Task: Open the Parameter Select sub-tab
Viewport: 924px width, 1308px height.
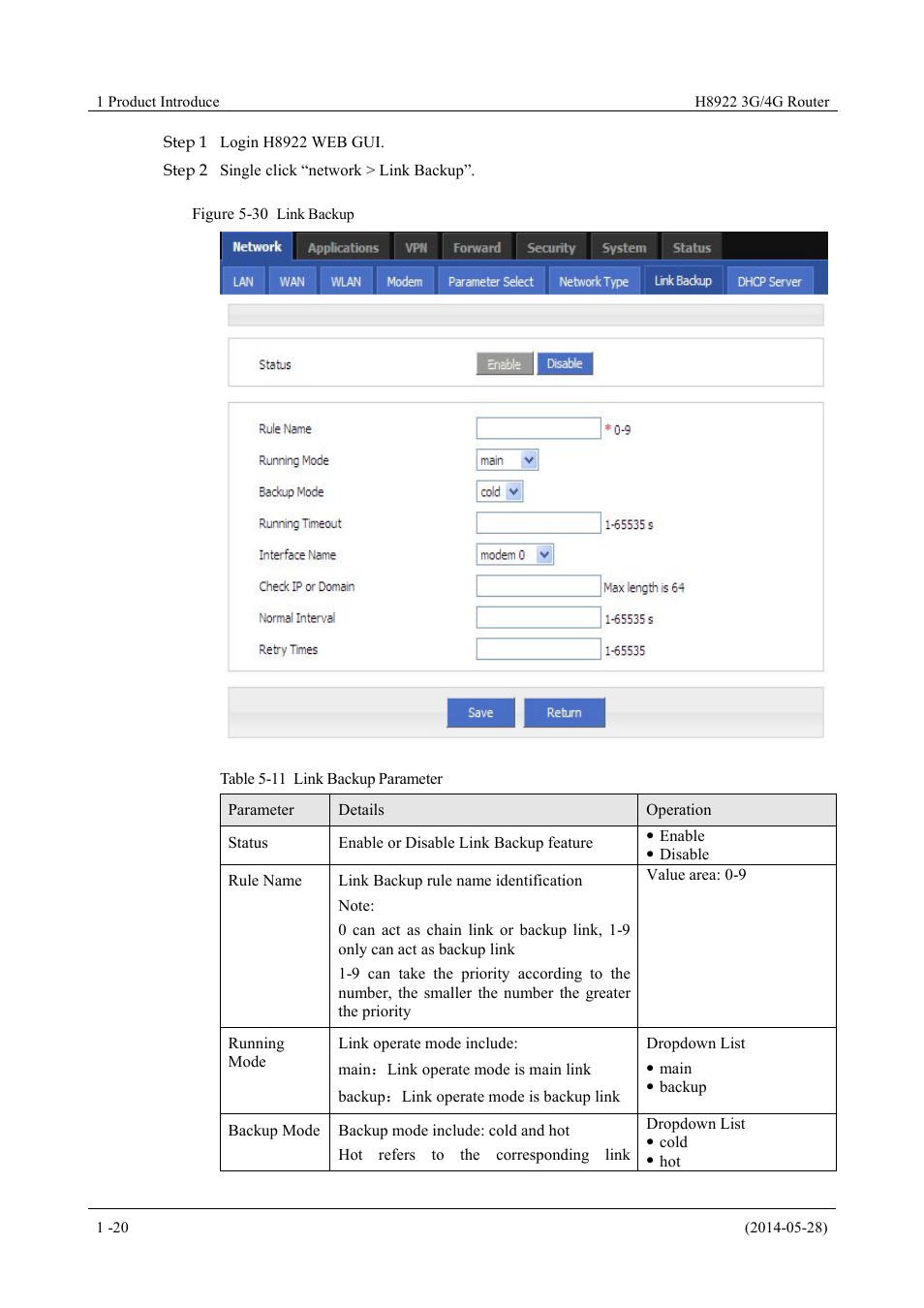Action: click(491, 282)
